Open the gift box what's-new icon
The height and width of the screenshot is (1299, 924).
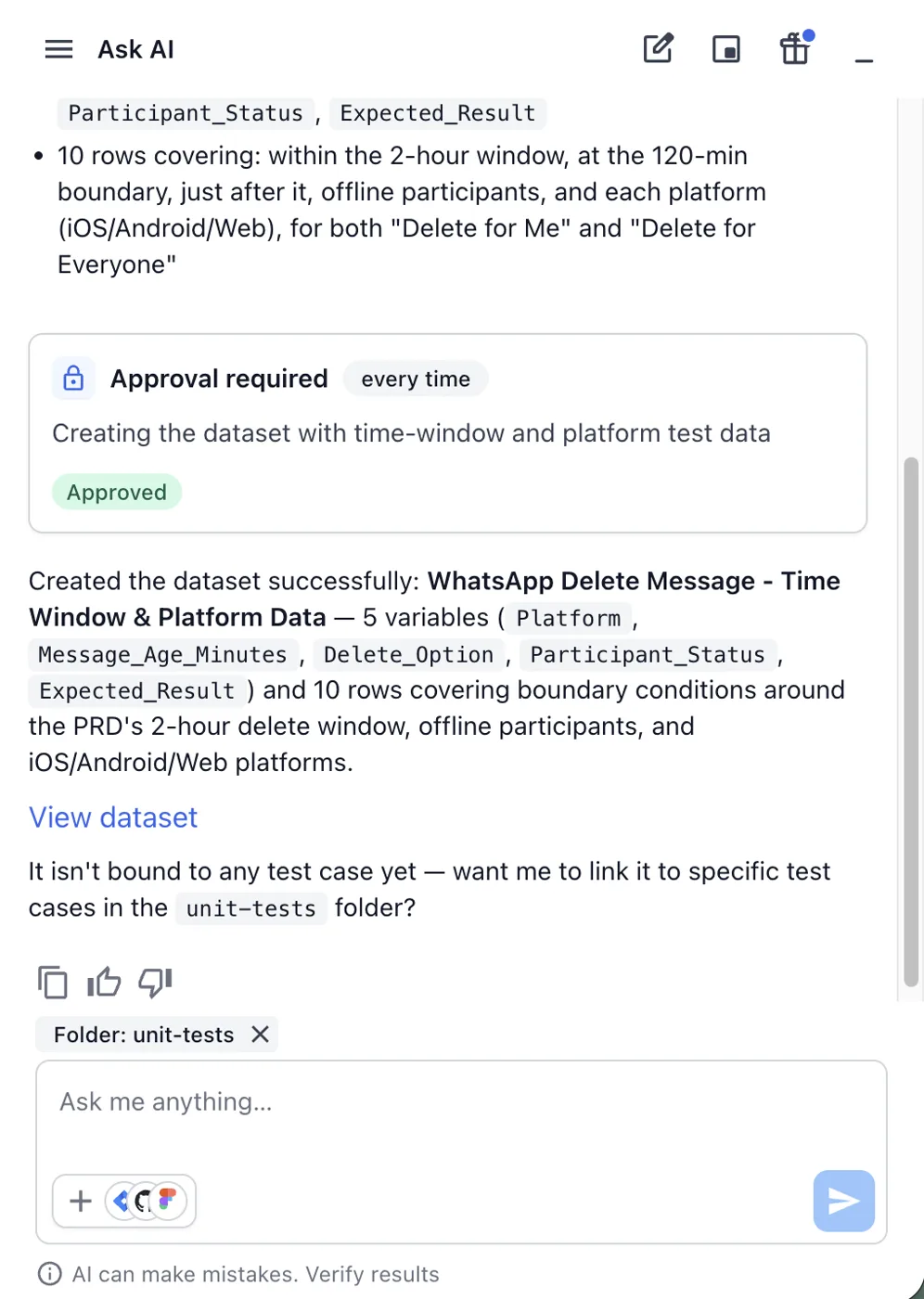pos(795,48)
